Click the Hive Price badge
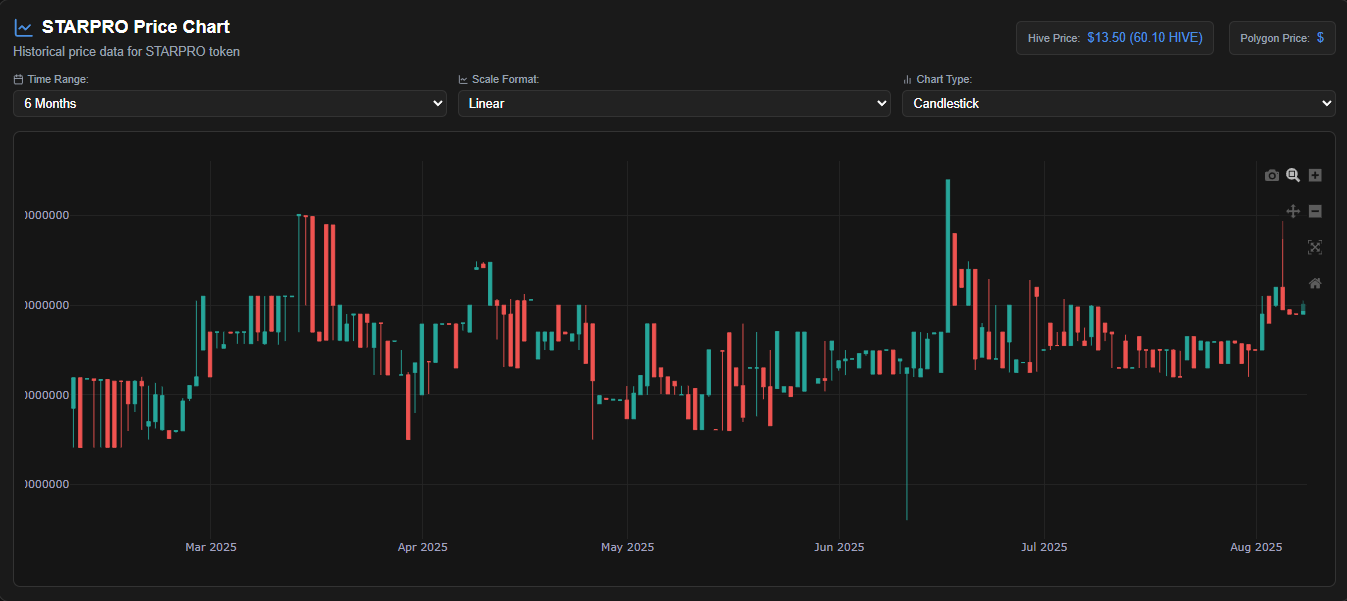The height and width of the screenshot is (601, 1347). 1115,38
